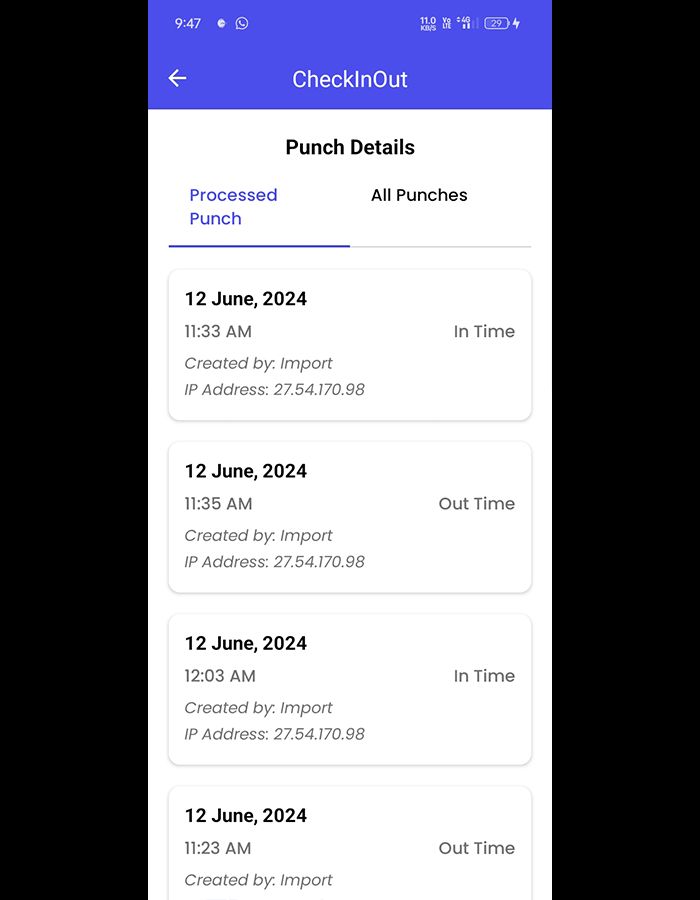Tap the WhatsApp notification icon
The width and height of the screenshot is (700, 900).
(x=242, y=23)
